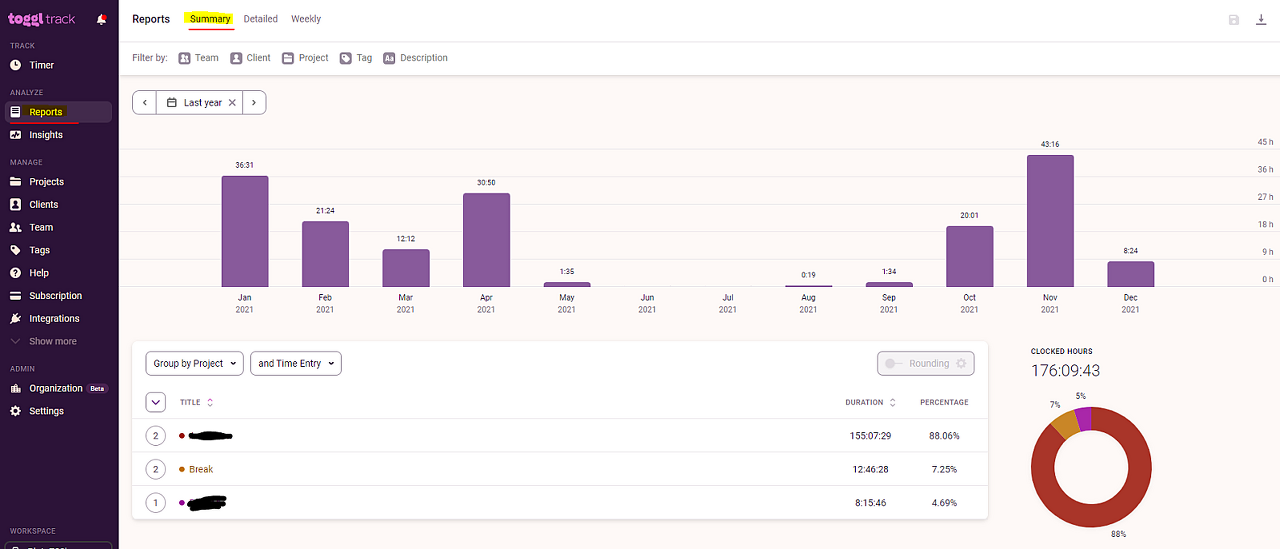
Task: Sort by Title column
Action: click(x=196, y=402)
